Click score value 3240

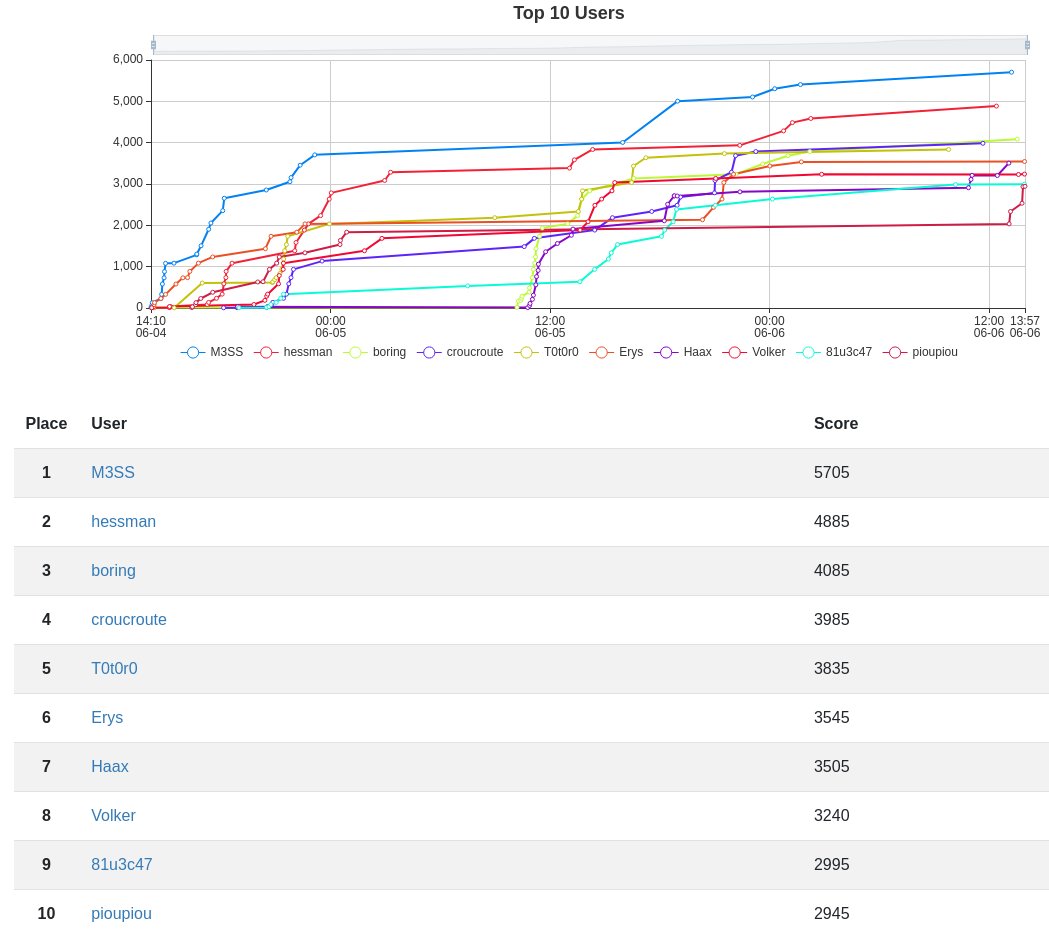[x=832, y=815]
